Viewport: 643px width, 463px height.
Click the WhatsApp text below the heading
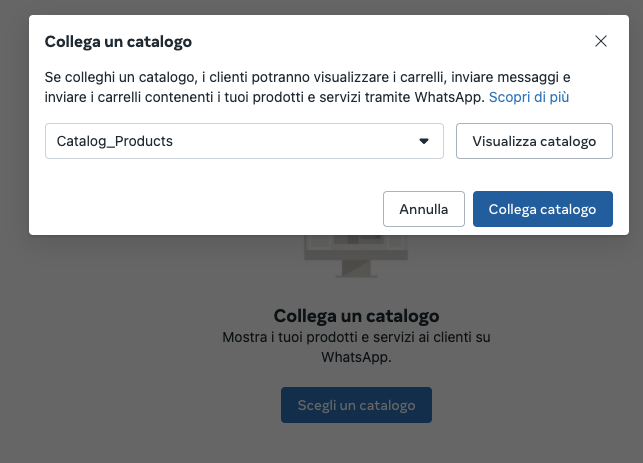(x=355, y=356)
